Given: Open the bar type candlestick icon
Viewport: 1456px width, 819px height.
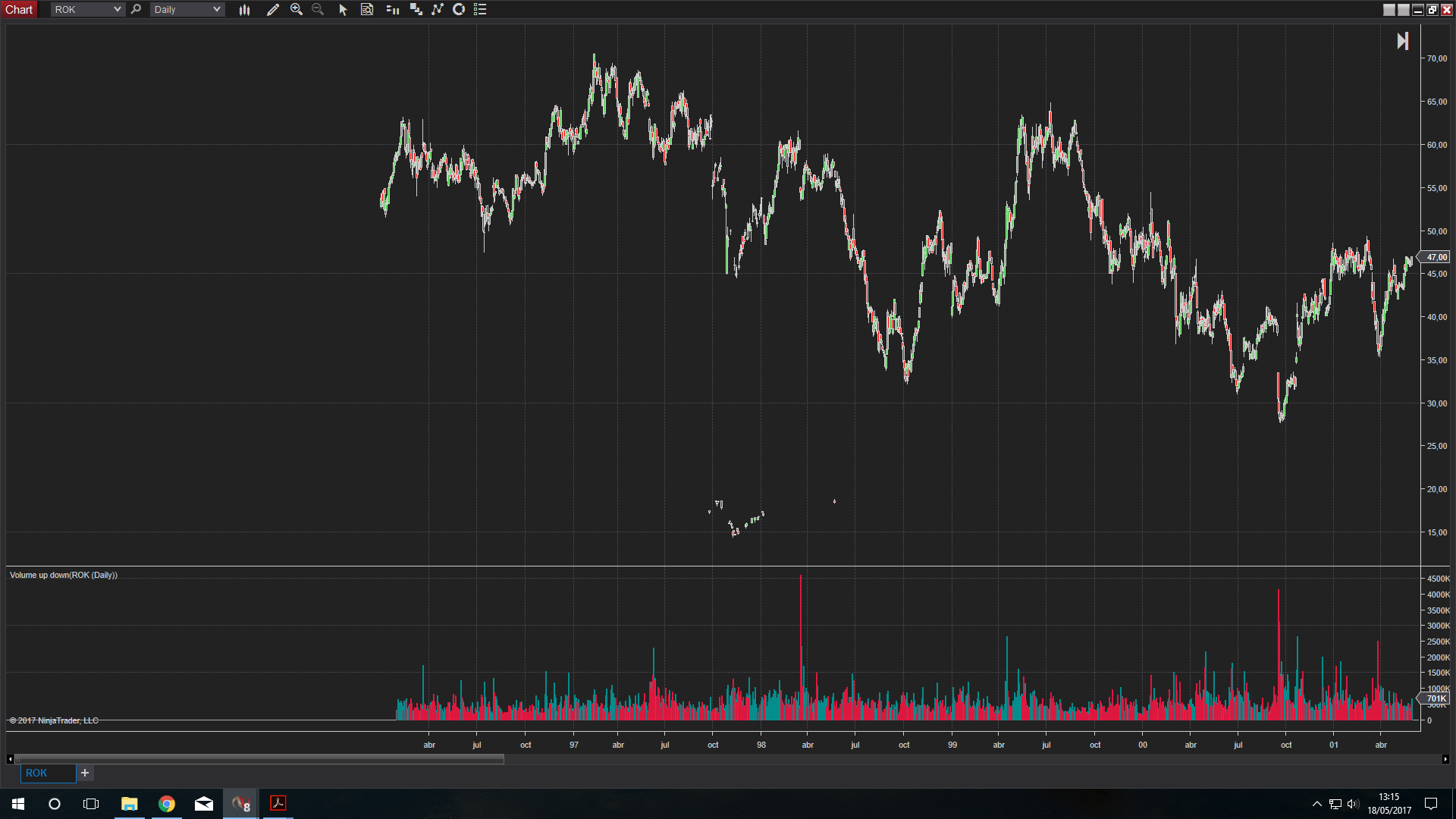Looking at the screenshot, I should pyautogui.click(x=244, y=10).
